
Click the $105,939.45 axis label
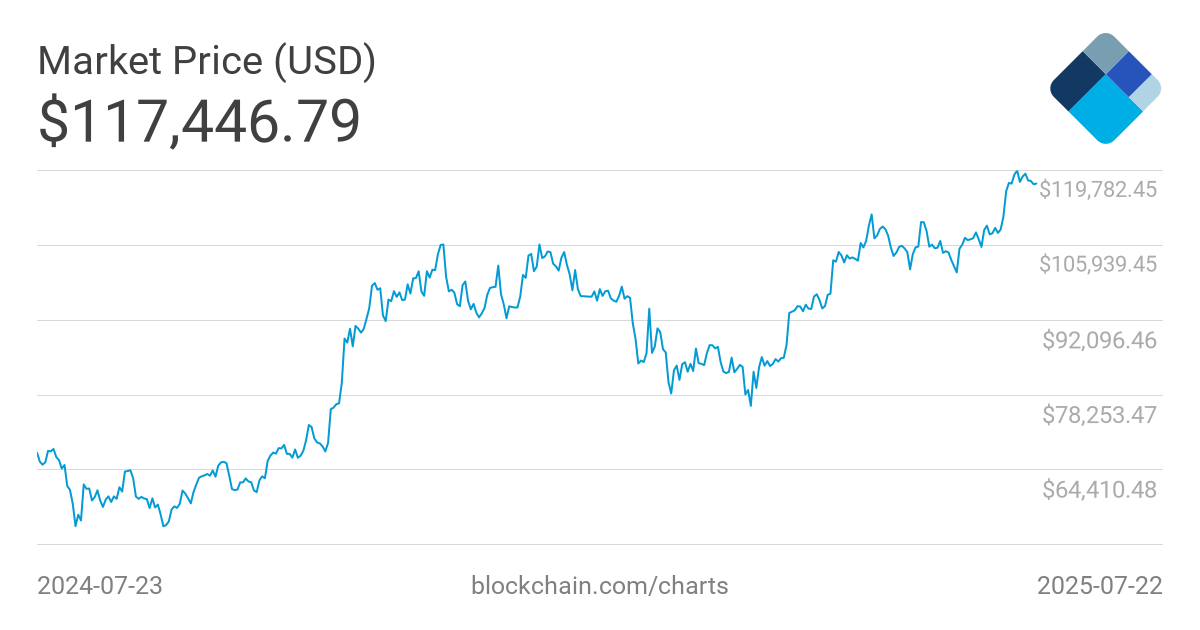pos(1098,264)
